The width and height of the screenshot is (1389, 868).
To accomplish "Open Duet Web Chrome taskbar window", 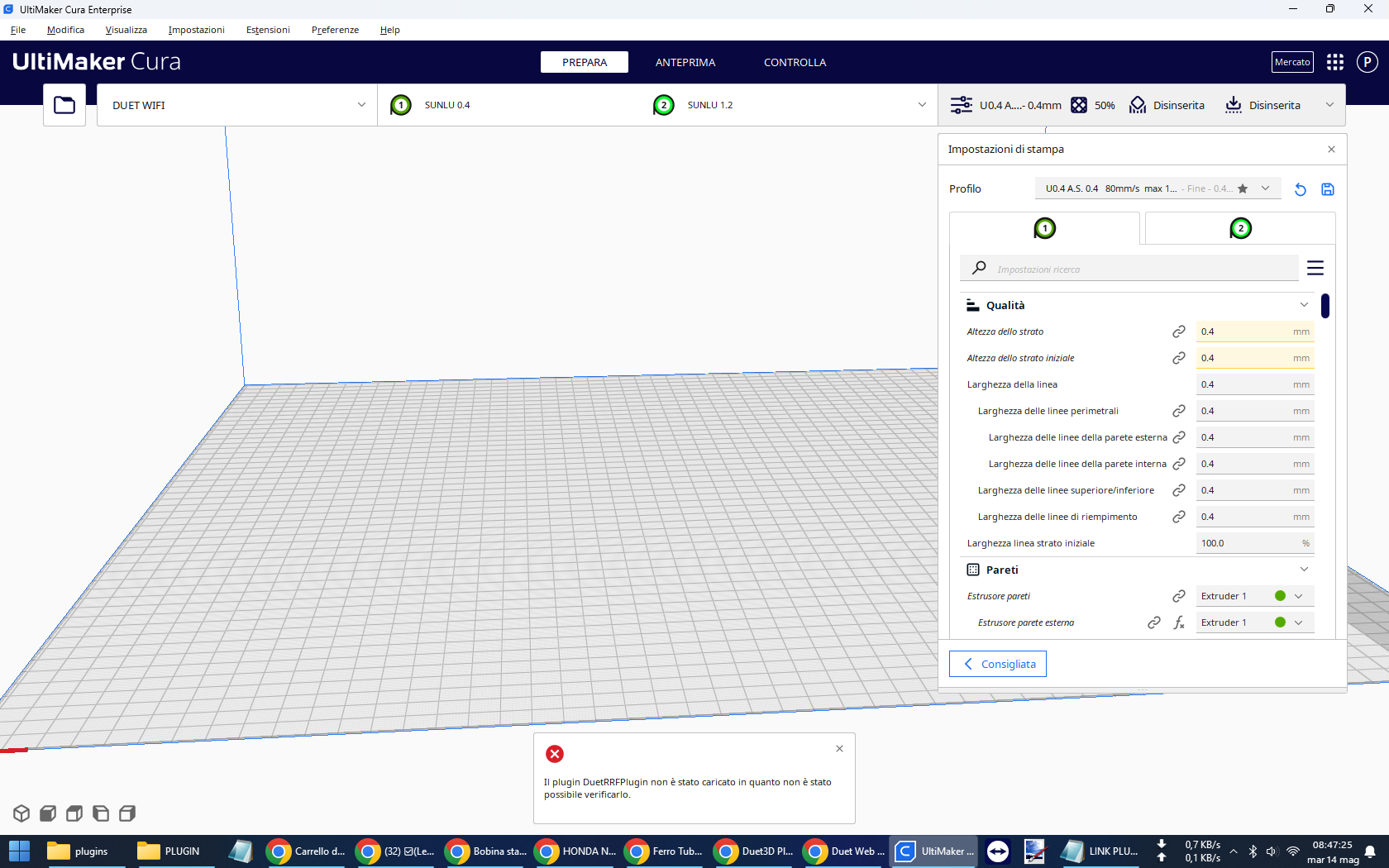I will click(x=845, y=851).
